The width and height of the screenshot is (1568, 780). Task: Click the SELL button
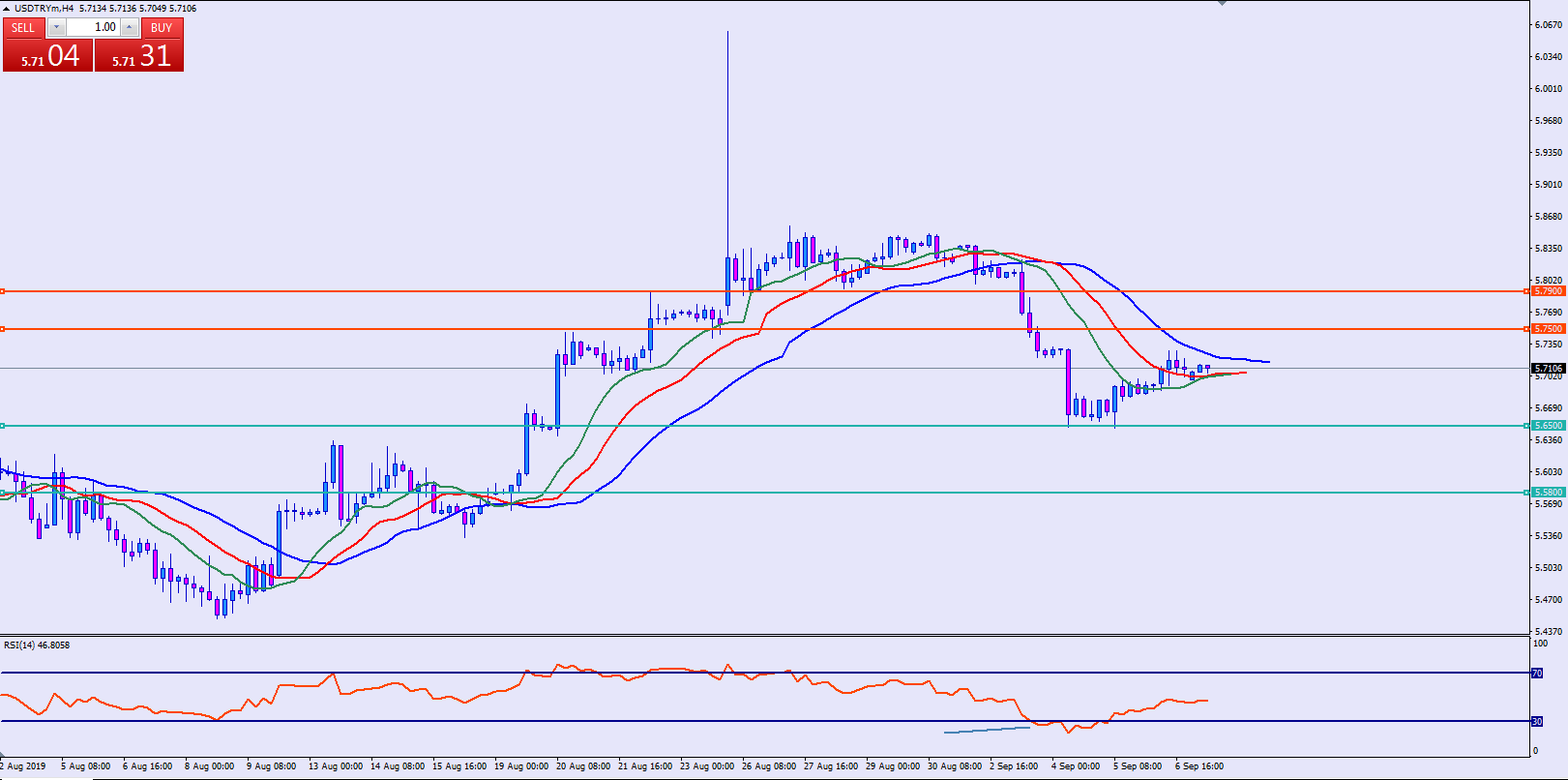click(23, 28)
